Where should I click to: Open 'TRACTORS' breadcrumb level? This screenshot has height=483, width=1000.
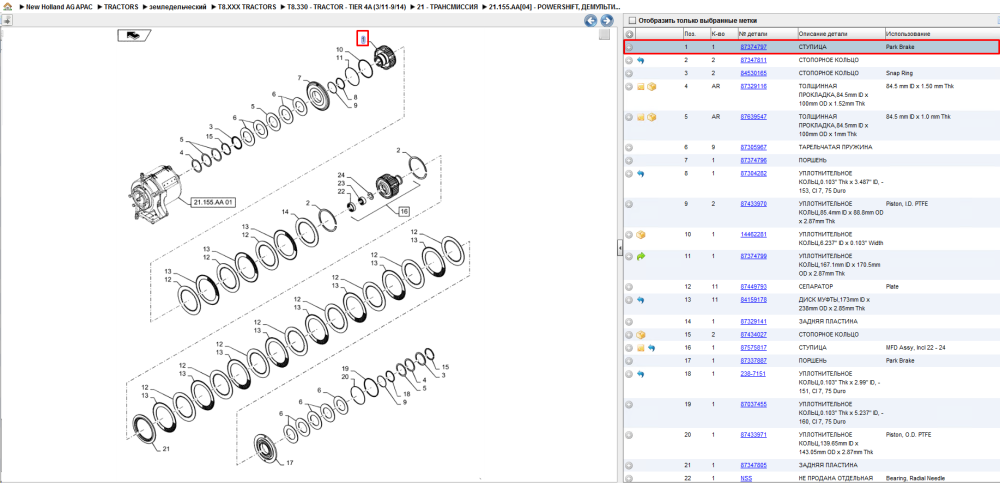pos(121,6)
